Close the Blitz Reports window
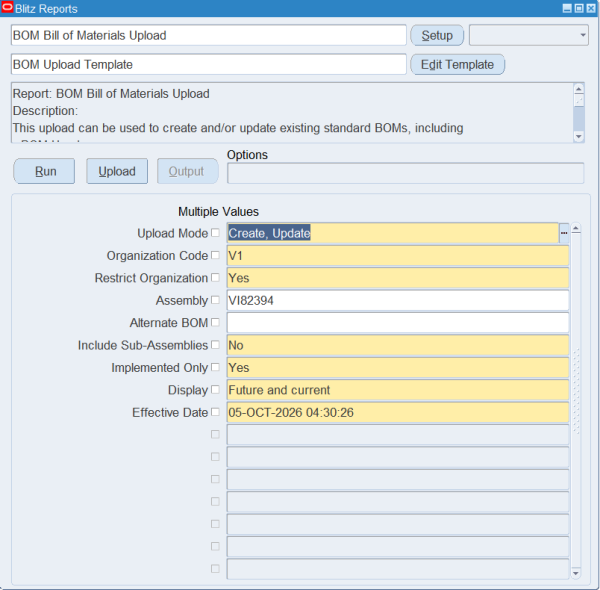Image resolution: width=600 pixels, height=590 pixels. [591, 8]
